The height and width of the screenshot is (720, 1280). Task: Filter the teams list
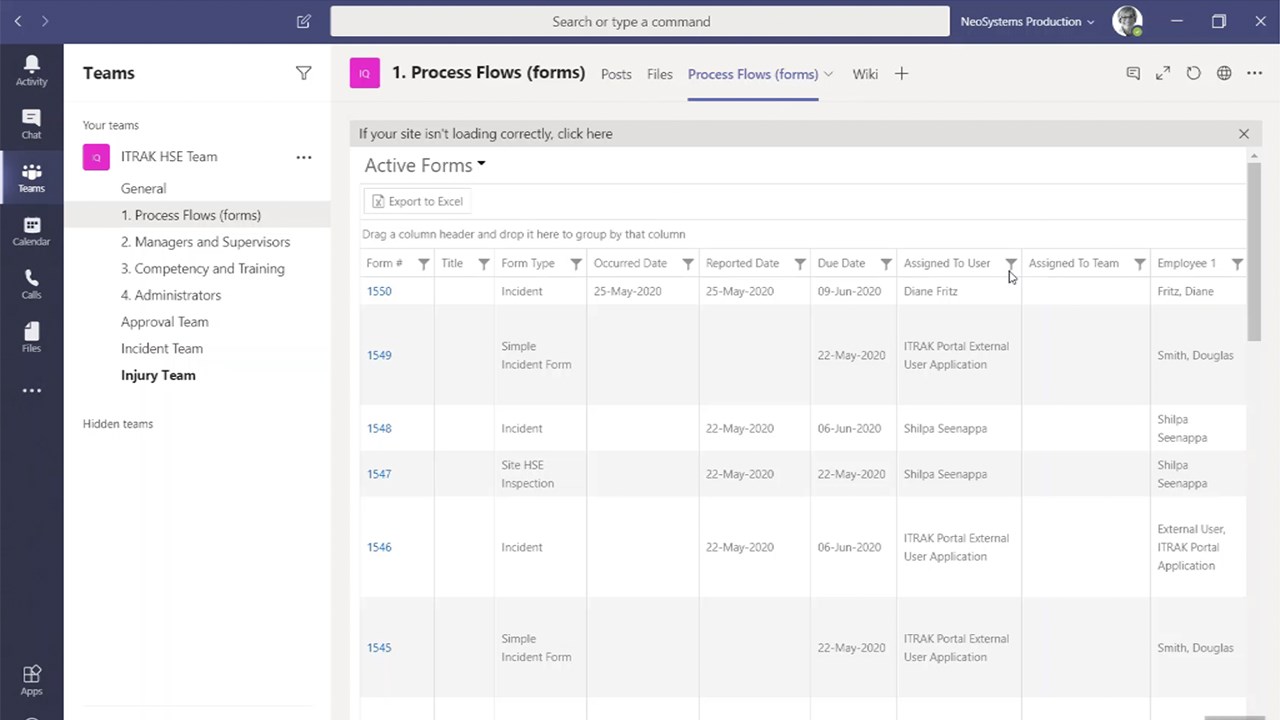[x=303, y=73]
